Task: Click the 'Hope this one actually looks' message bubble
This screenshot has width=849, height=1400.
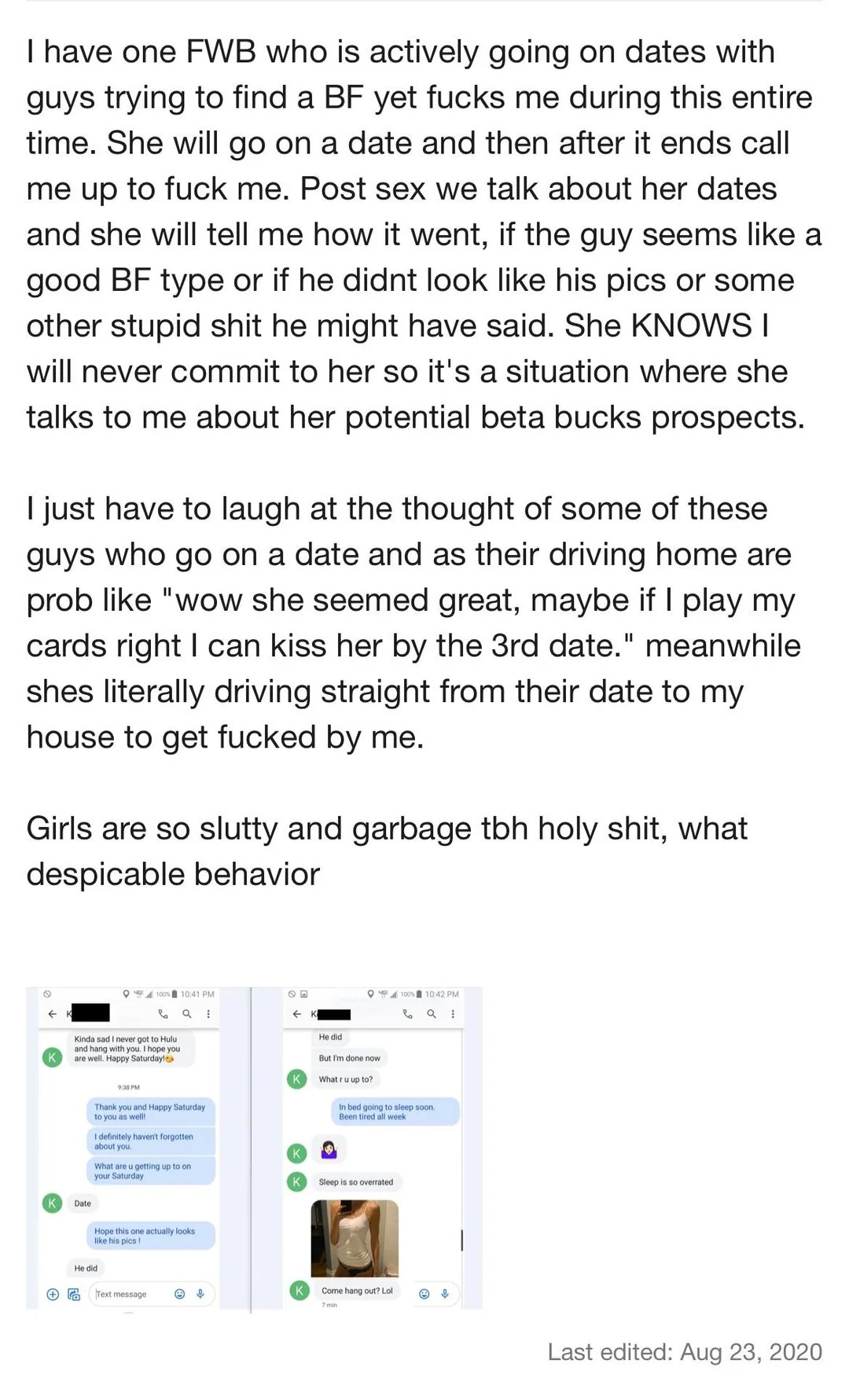Action: pyautogui.click(x=149, y=1236)
